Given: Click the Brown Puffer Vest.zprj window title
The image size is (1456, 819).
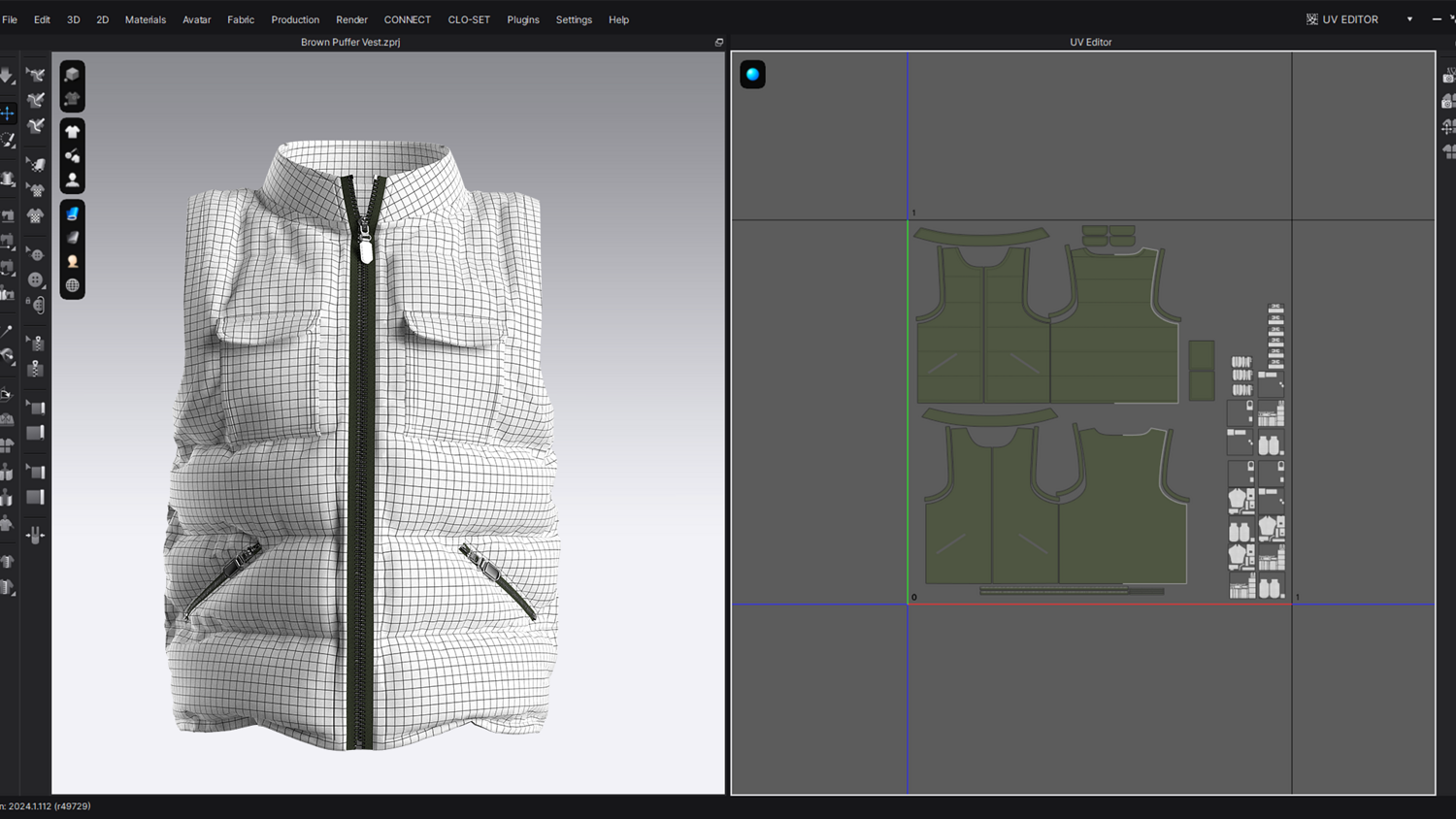Looking at the screenshot, I should click(x=350, y=43).
